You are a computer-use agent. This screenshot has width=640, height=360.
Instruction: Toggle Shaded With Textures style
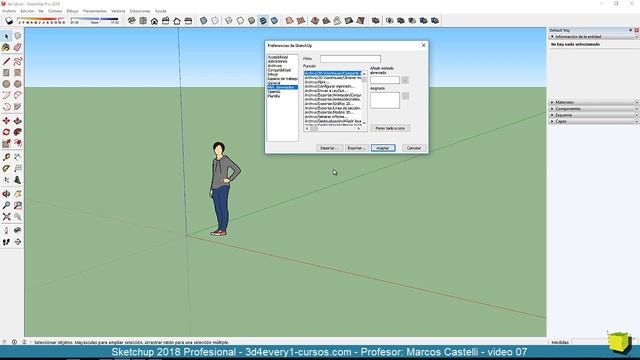click(263, 20)
